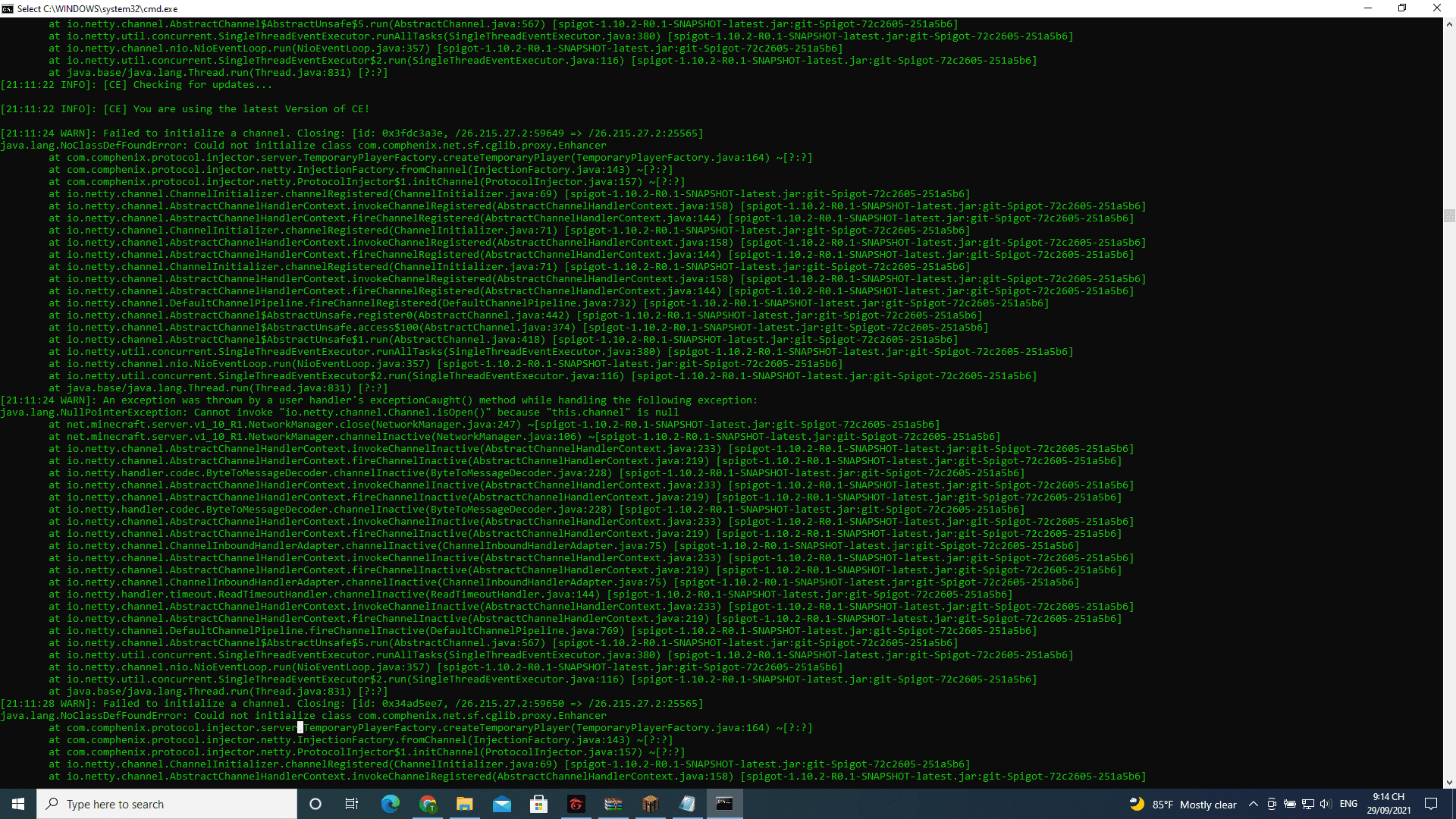
Task: Minimize the cmd.exe window
Action: tap(1368, 8)
